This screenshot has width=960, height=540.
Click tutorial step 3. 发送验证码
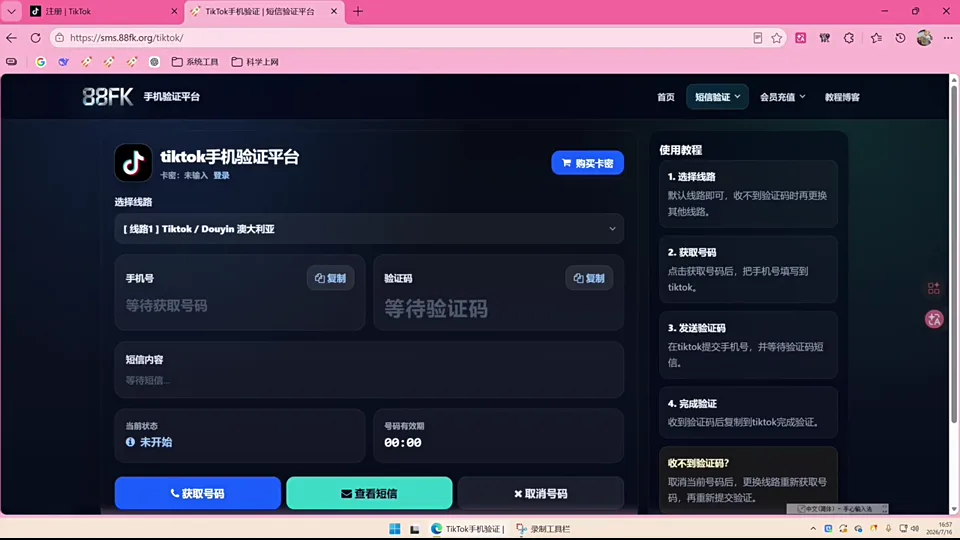(x=748, y=345)
